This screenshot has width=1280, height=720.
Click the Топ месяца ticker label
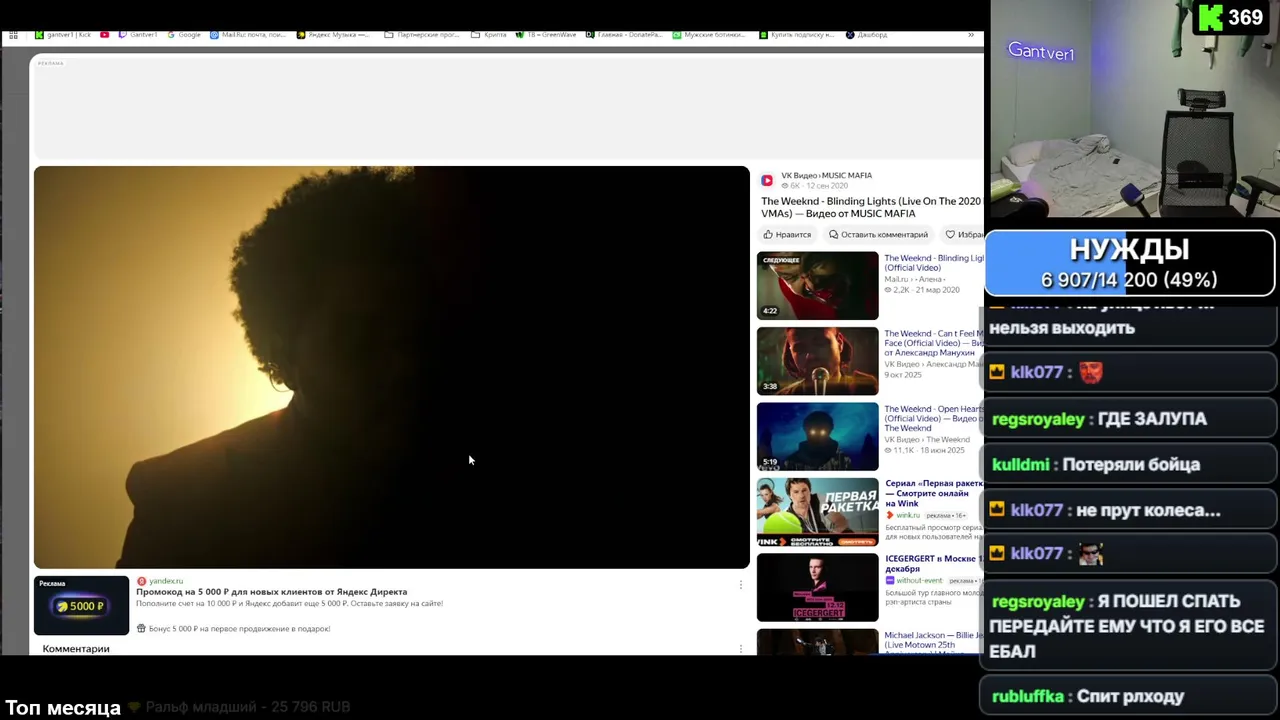pyautogui.click(x=63, y=708)
